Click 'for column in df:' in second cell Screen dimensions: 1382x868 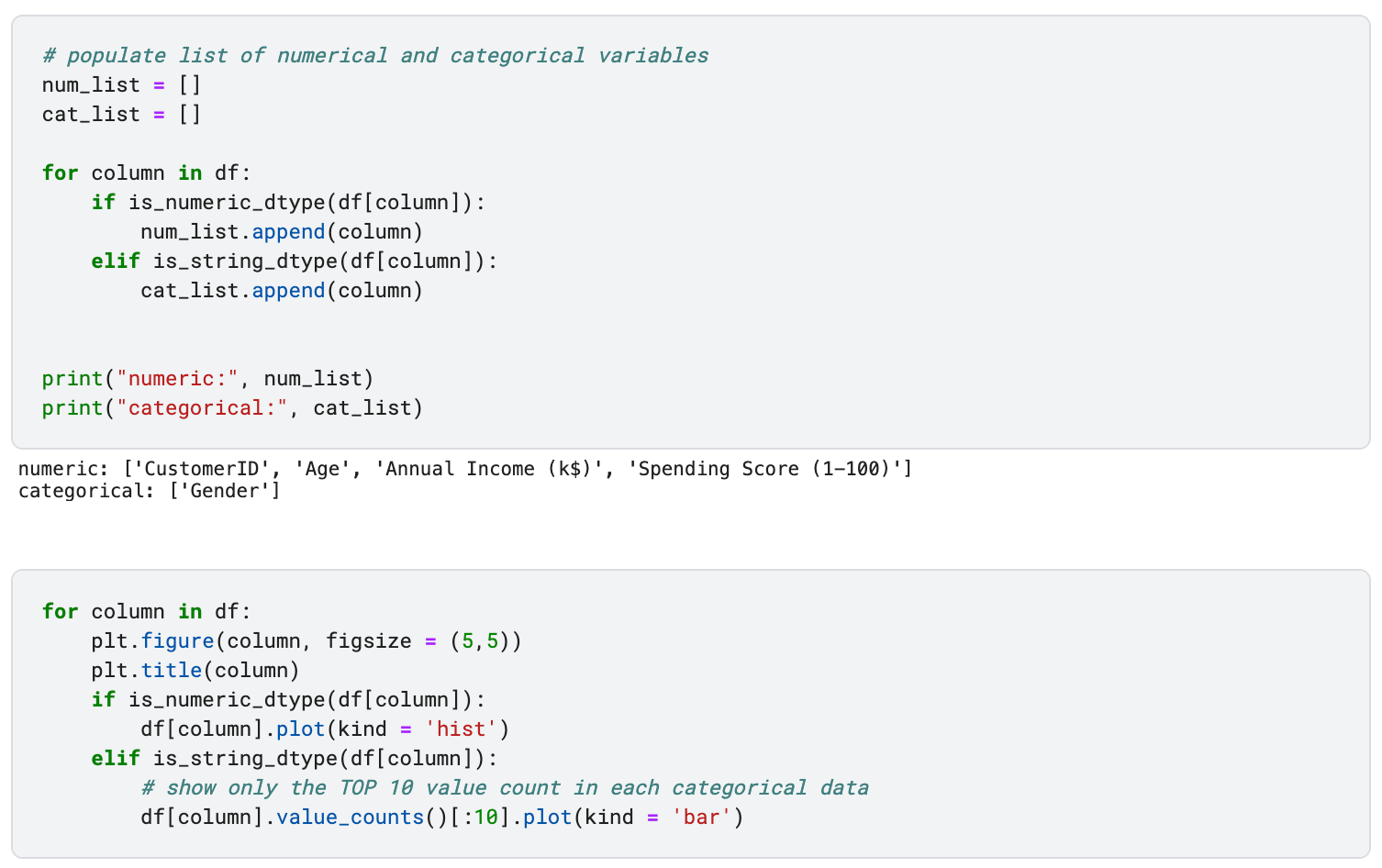tap(147, 612)
